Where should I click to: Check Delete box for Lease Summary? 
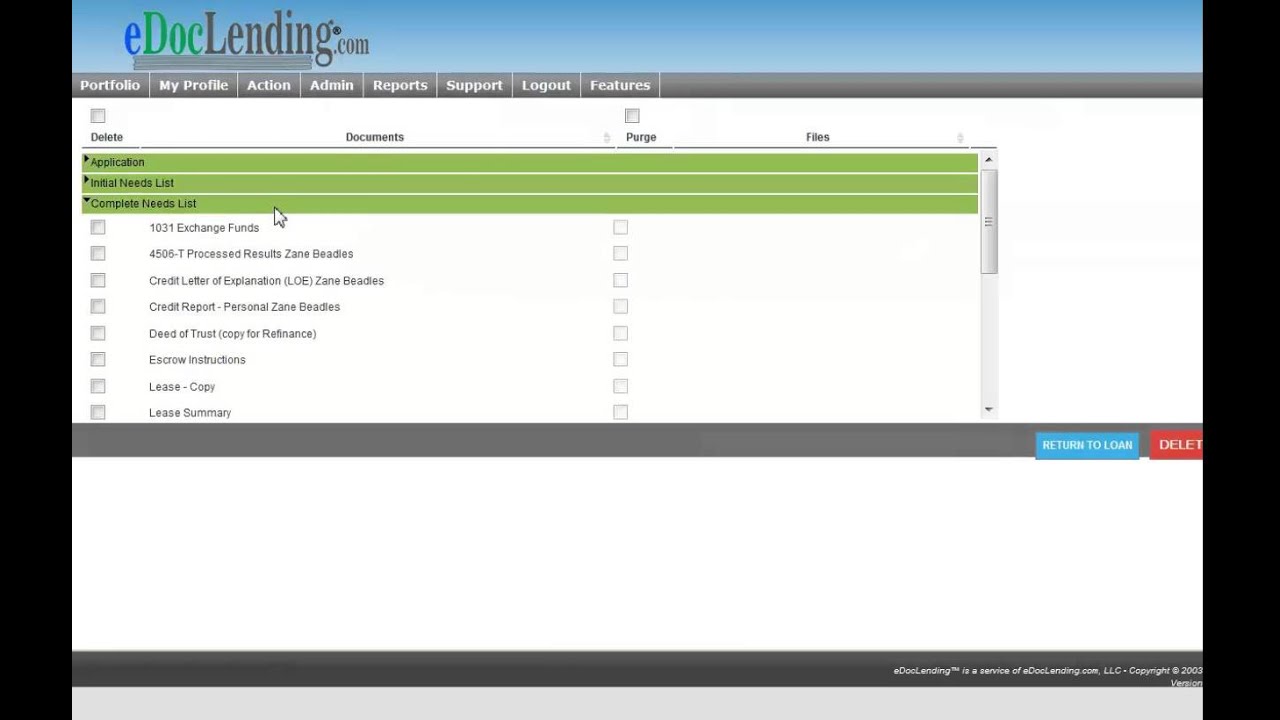98,412
